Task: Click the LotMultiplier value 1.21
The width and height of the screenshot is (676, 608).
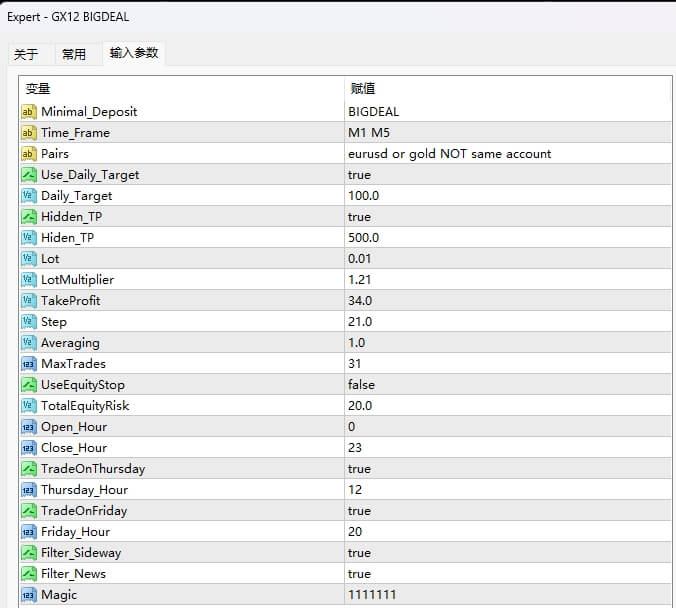Action: 360,280
